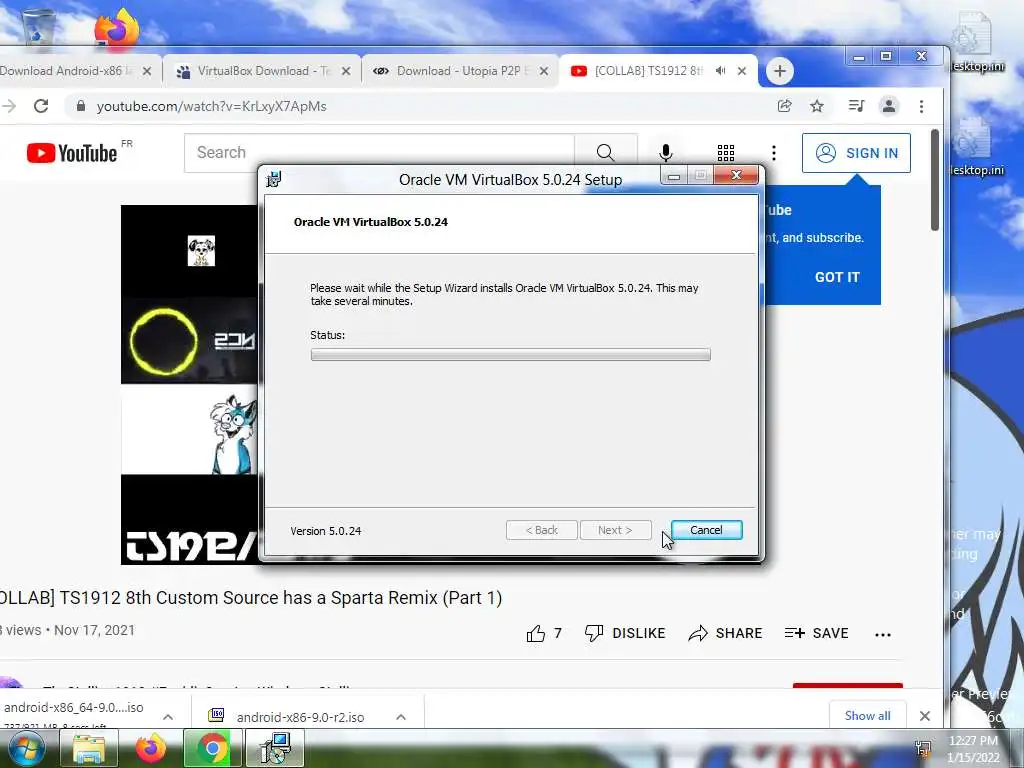
Task: Open YouTube settings three-dot menu
Action: (774, 153)
